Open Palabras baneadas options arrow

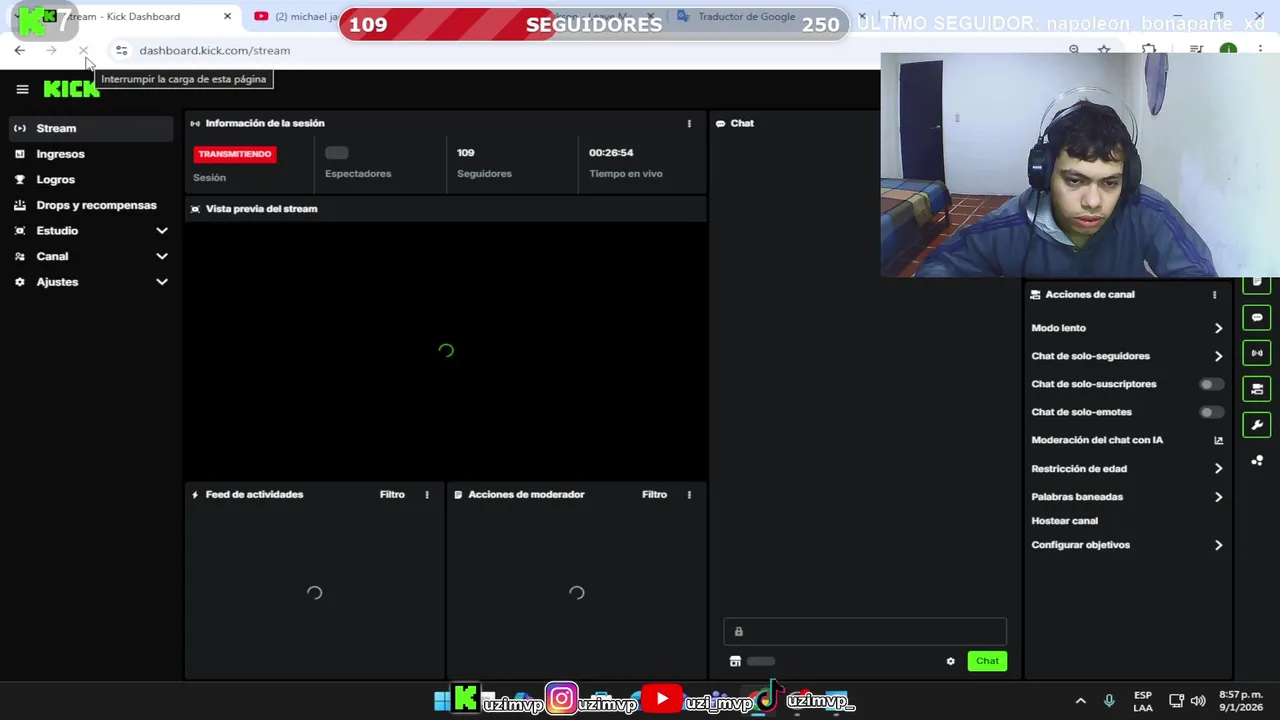1218,497
